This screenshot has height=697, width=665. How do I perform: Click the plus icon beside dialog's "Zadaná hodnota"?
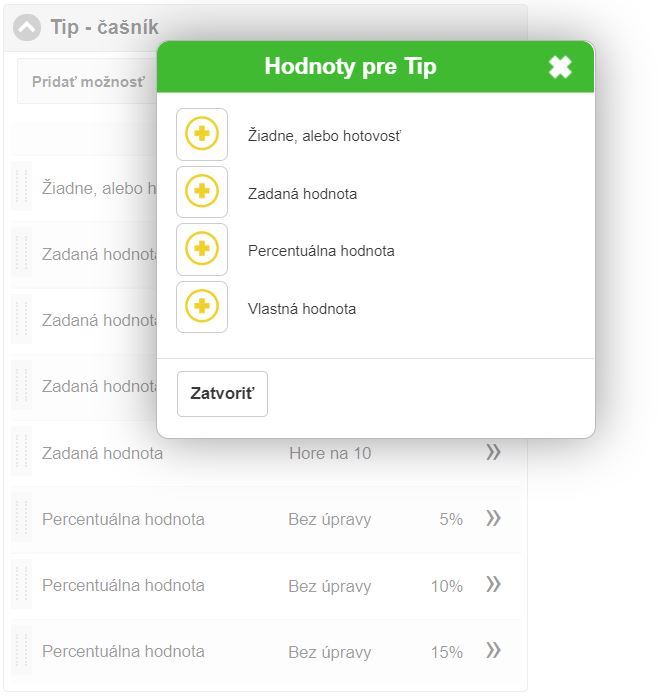(202, 192)
